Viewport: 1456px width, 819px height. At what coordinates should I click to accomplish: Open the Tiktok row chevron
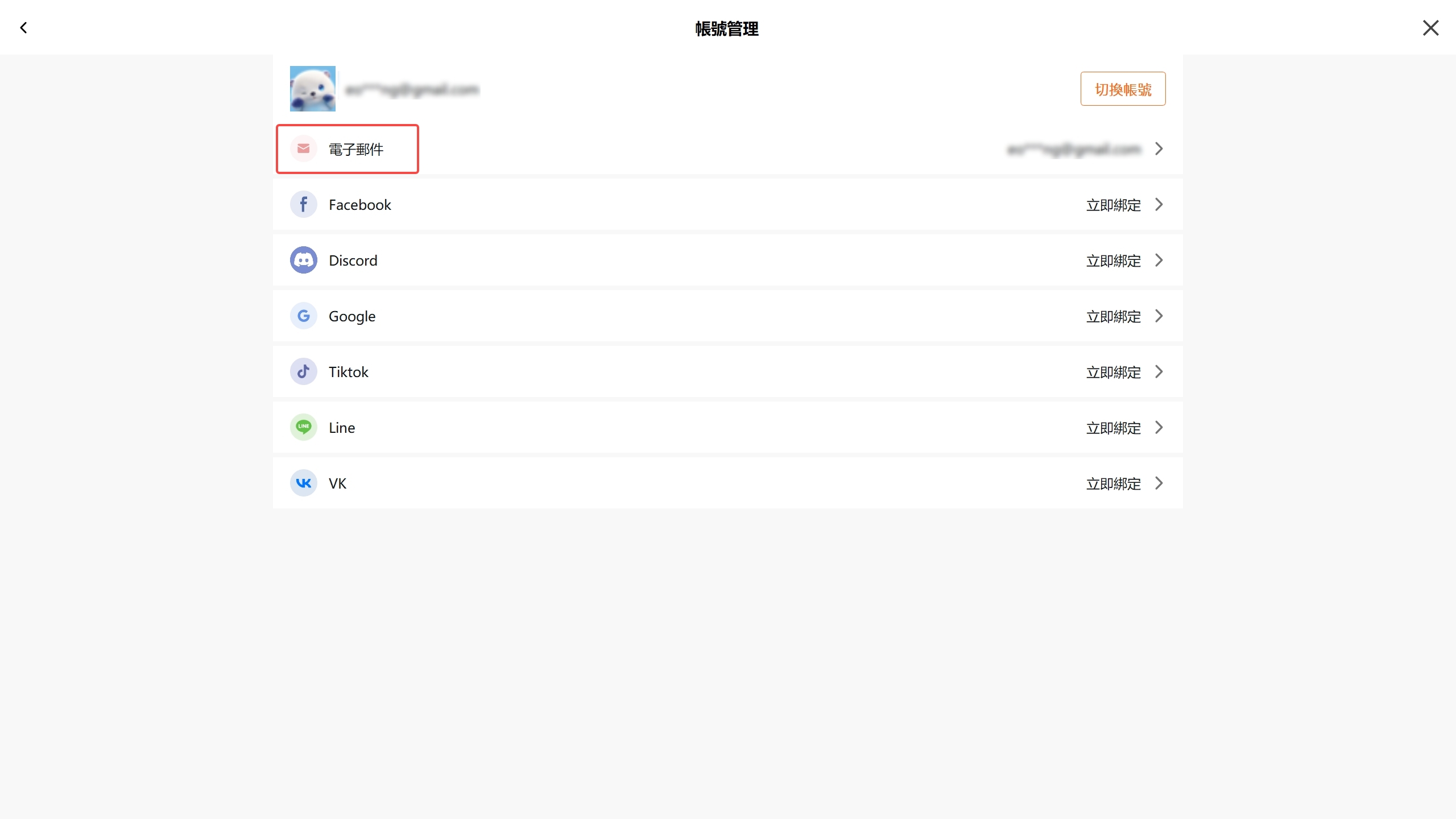(1159, 372)
